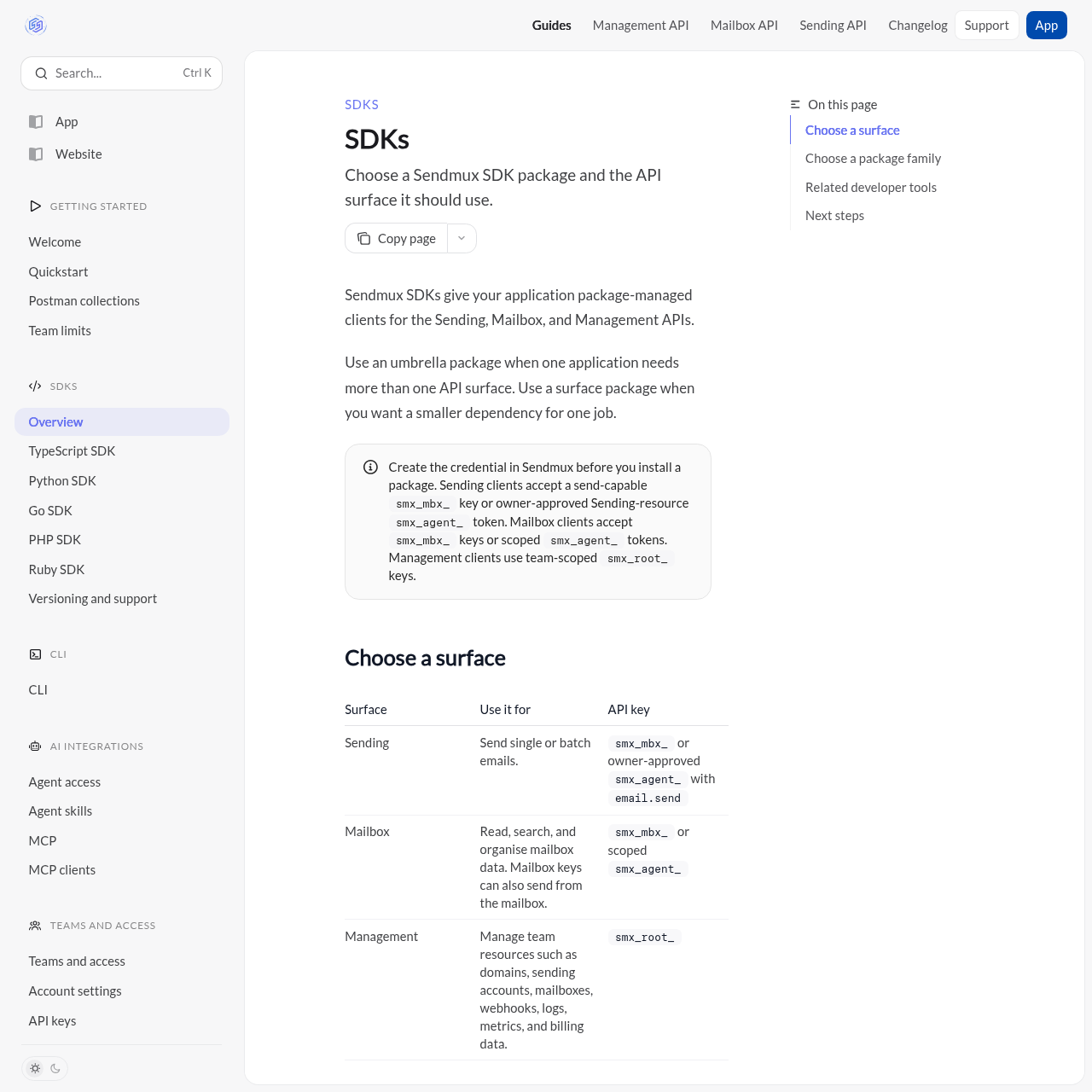This screenshot has height=1092, width=1092.
Task: Click the search magnifier icon
Action: click(x=41, y=73)
